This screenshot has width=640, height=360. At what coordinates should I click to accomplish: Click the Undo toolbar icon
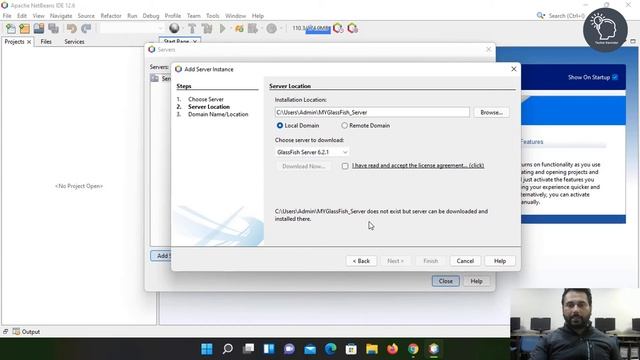click(71, 28)
